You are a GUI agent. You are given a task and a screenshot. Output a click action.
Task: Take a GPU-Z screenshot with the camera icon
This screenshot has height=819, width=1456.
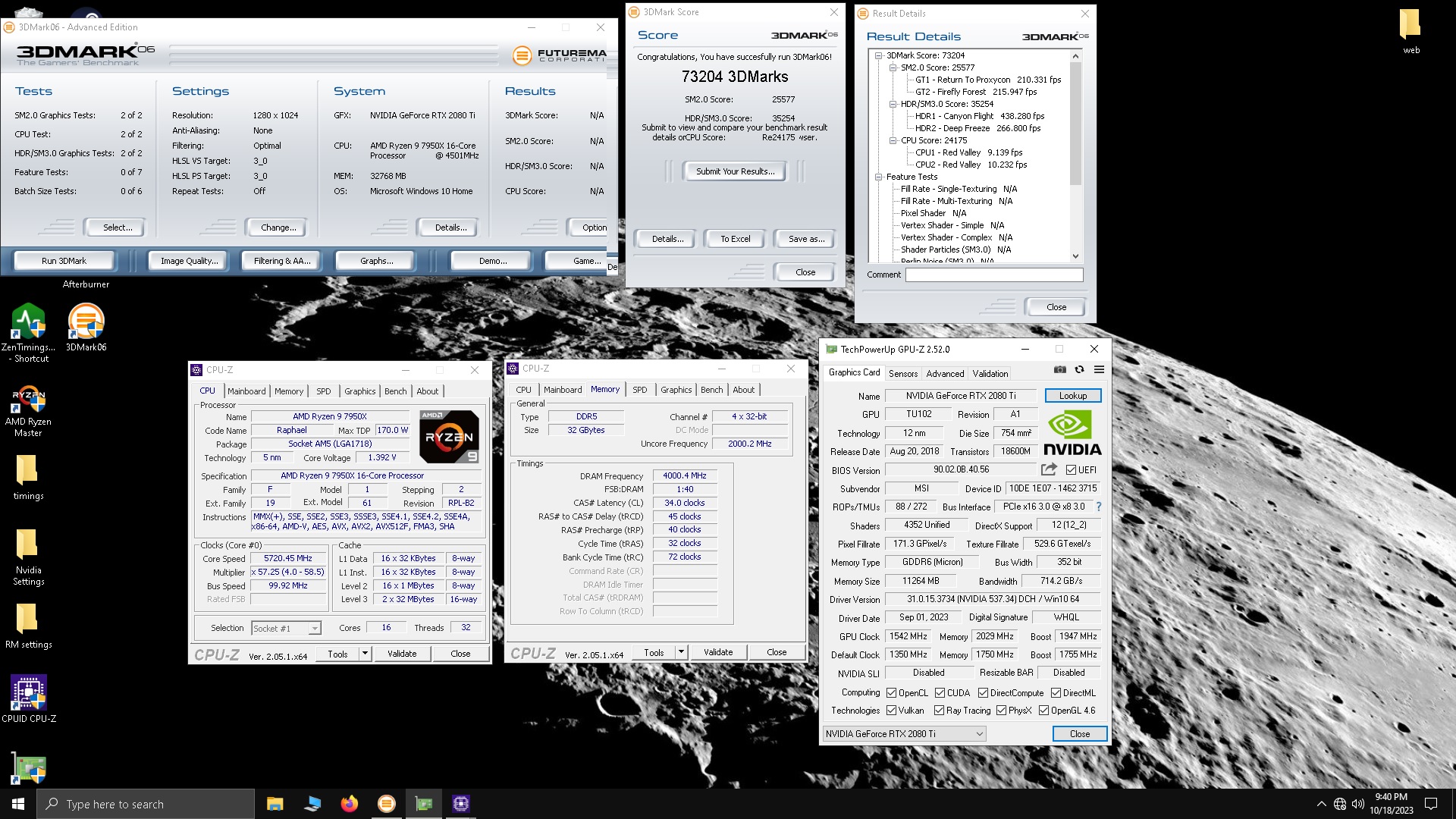[1060, 370]
